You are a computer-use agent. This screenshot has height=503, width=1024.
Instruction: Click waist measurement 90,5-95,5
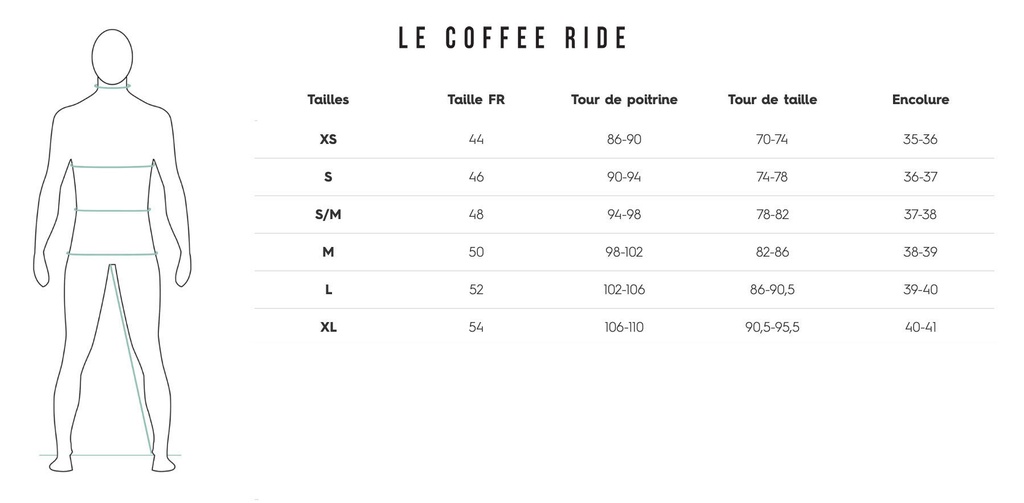click(x=772, y=327)
